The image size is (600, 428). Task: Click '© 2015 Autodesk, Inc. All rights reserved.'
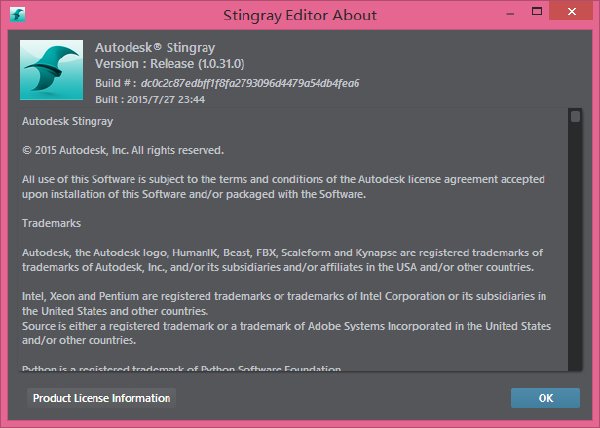(123, 150)
